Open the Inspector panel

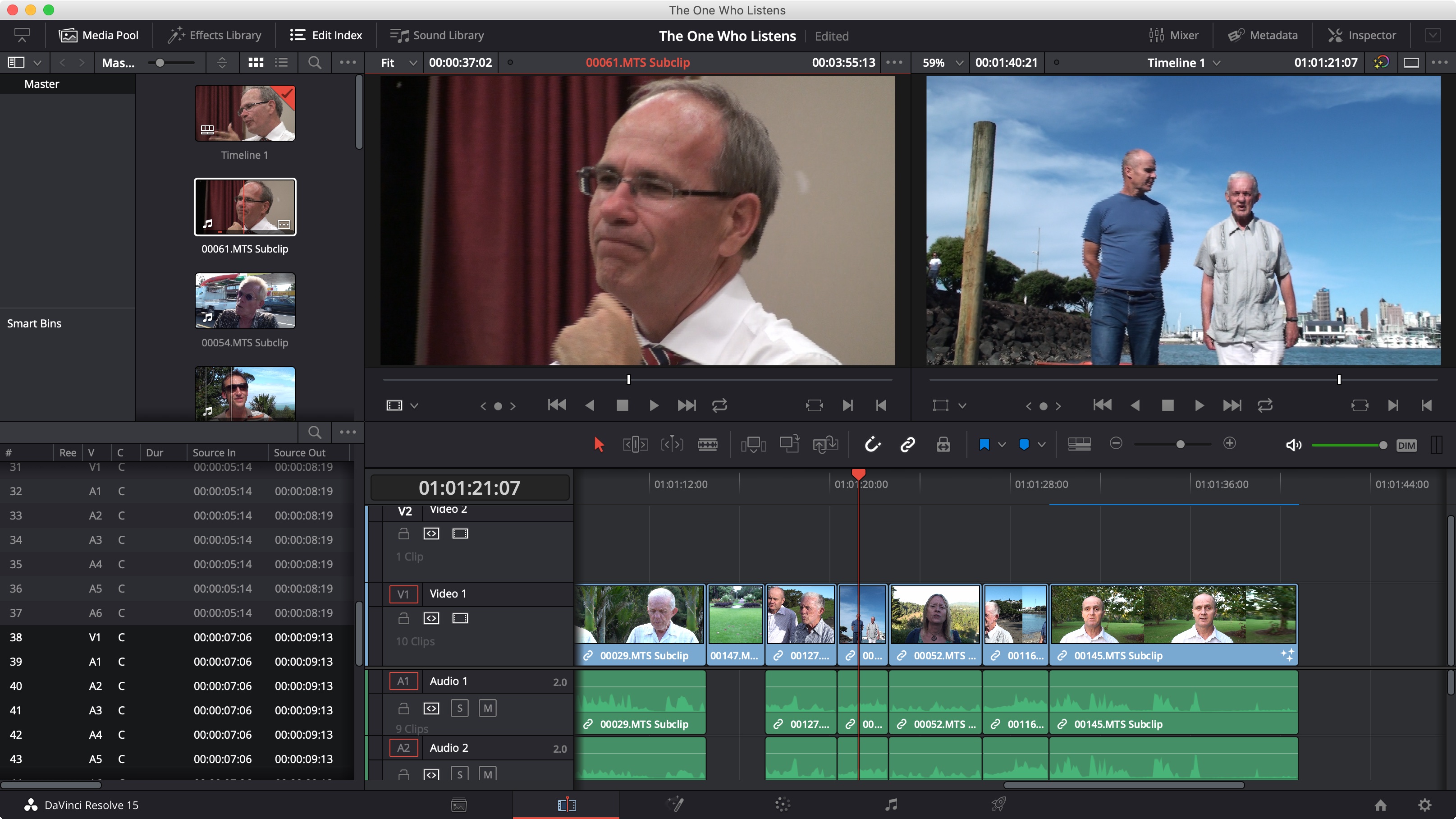click(1362, 35)
